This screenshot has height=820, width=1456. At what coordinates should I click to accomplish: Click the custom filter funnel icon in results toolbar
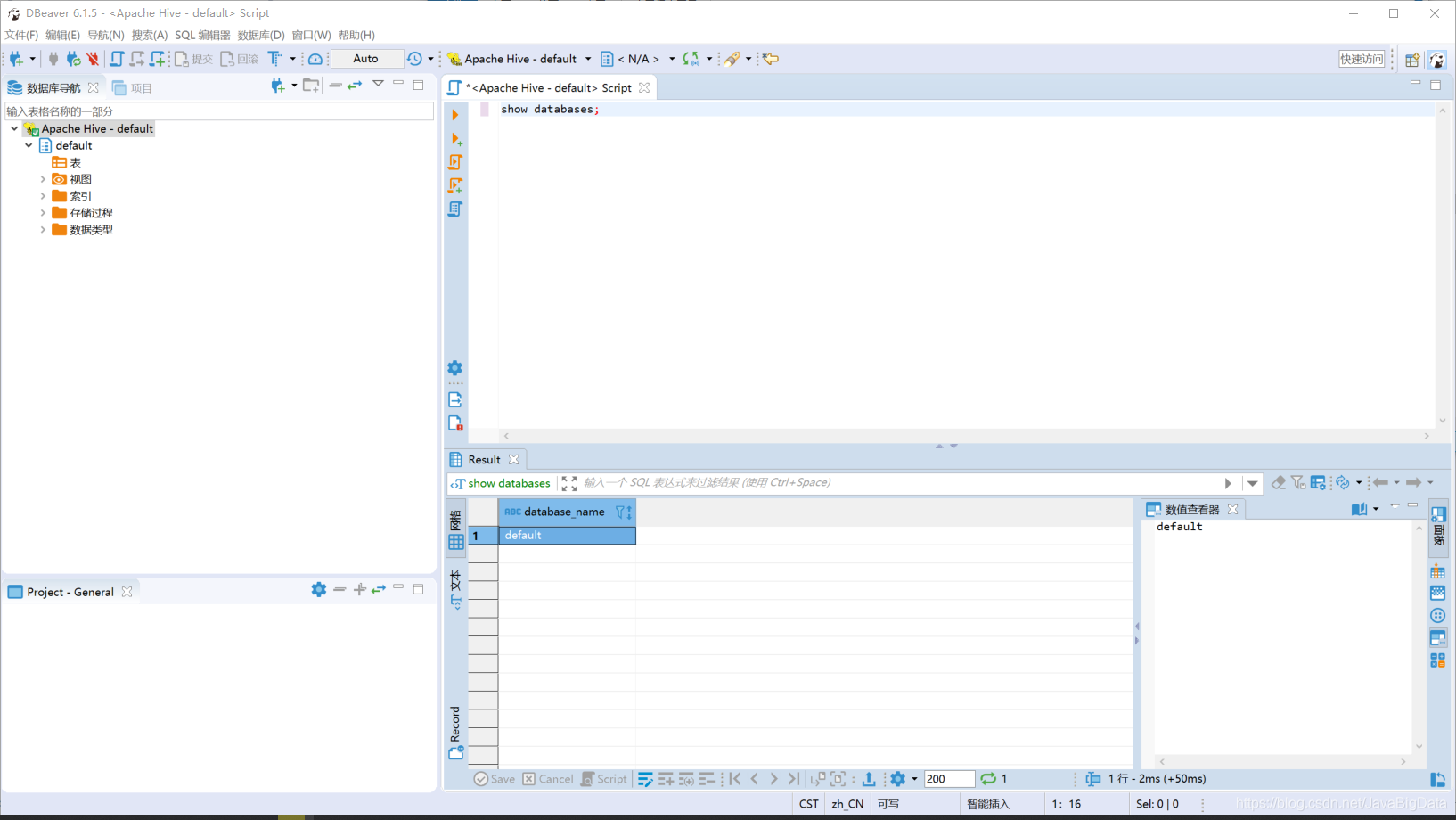point(1298,482)
